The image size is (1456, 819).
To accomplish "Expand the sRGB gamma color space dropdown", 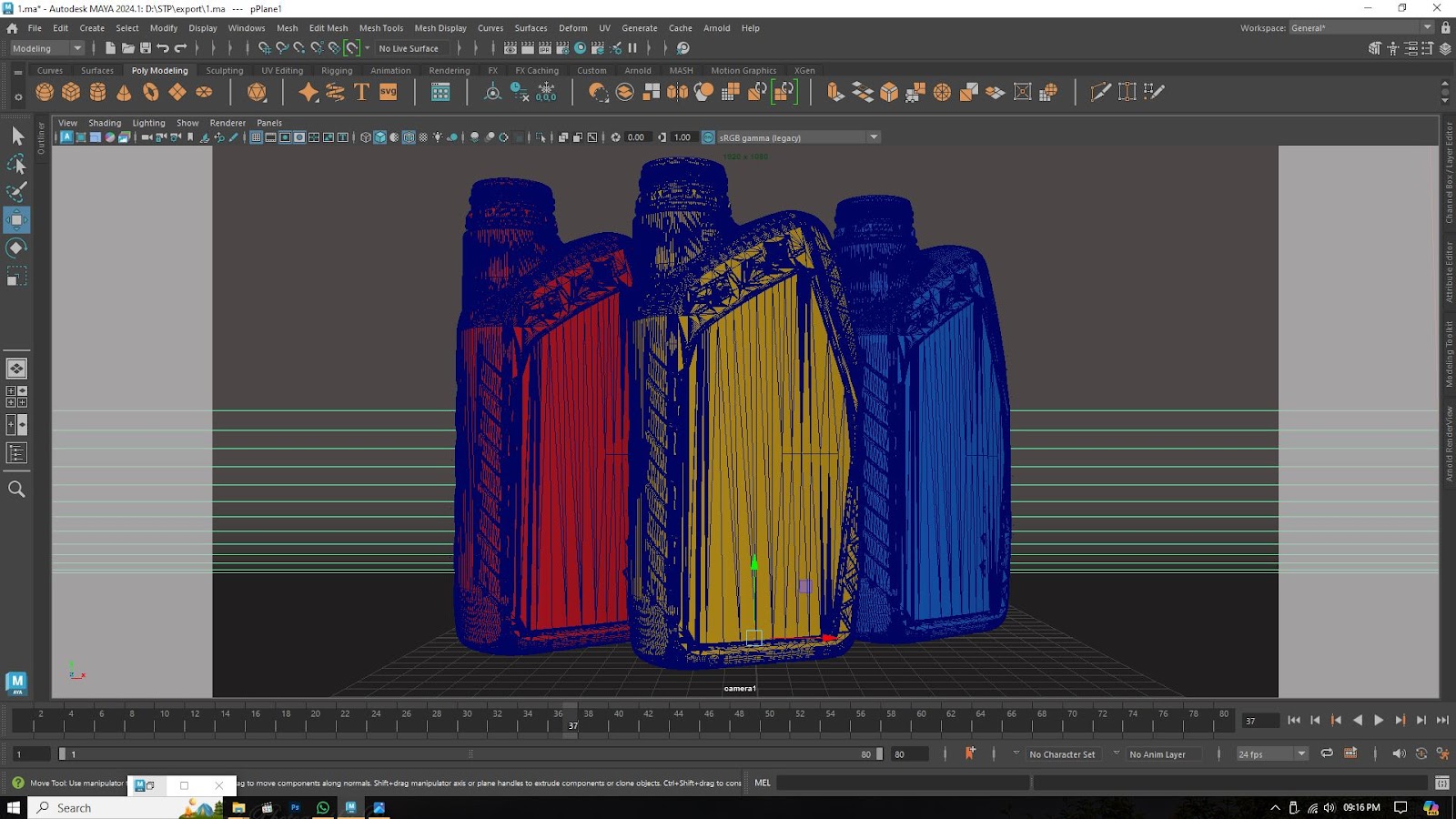I will pos(874,137).
